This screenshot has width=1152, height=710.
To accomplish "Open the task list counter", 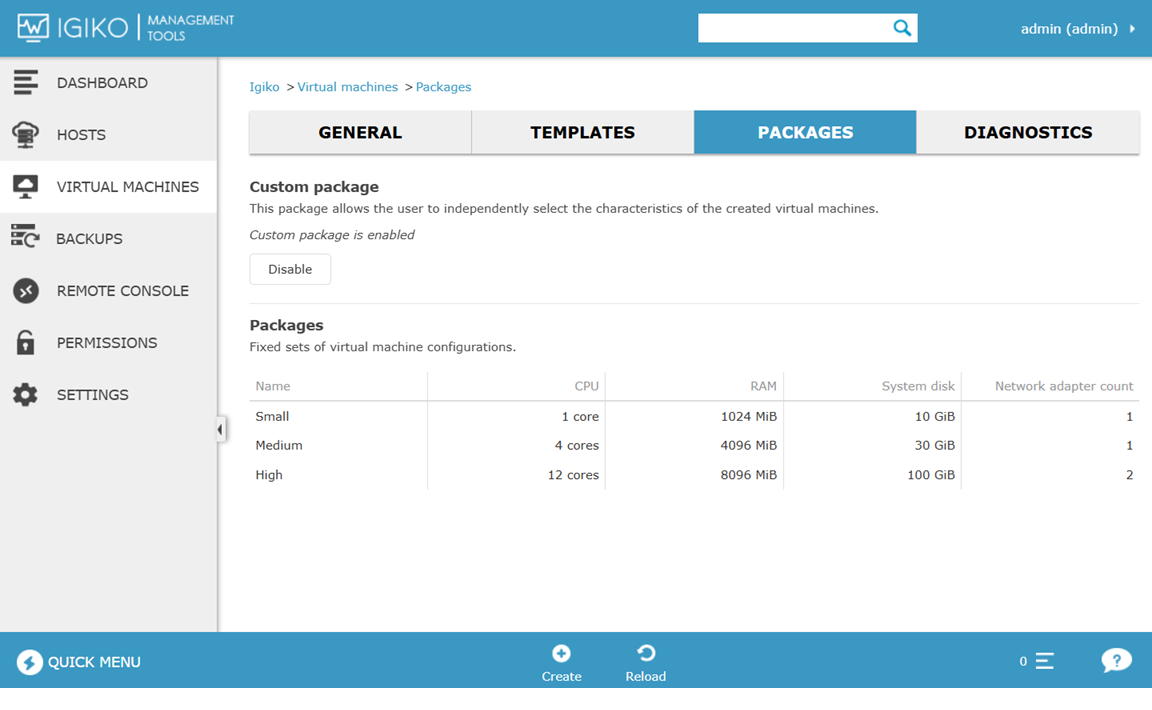I will click(1038, 661).
